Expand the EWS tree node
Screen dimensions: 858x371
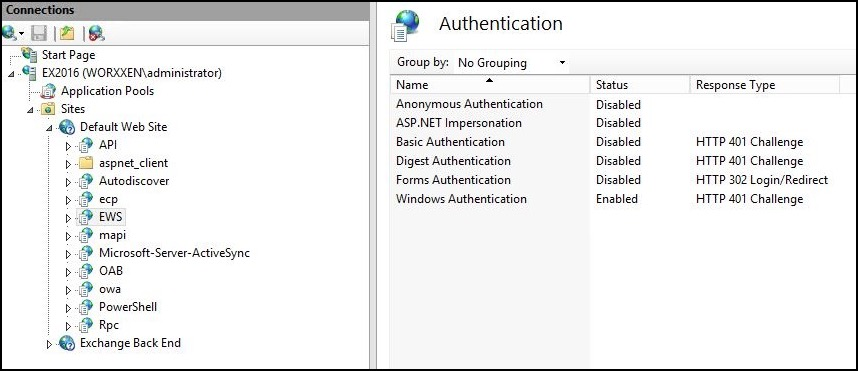click(x=68, y=218)
